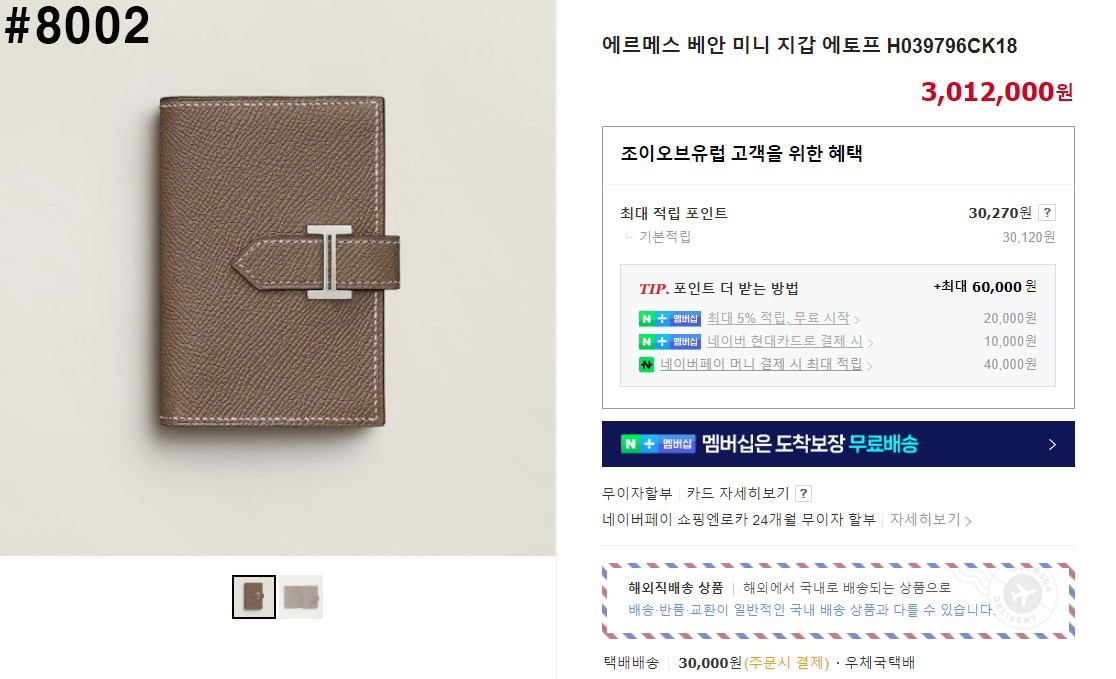This screenshot has height=679, width=1116.
Task: Select the gray open wallet thumbnail
Action: click(300, 596)
